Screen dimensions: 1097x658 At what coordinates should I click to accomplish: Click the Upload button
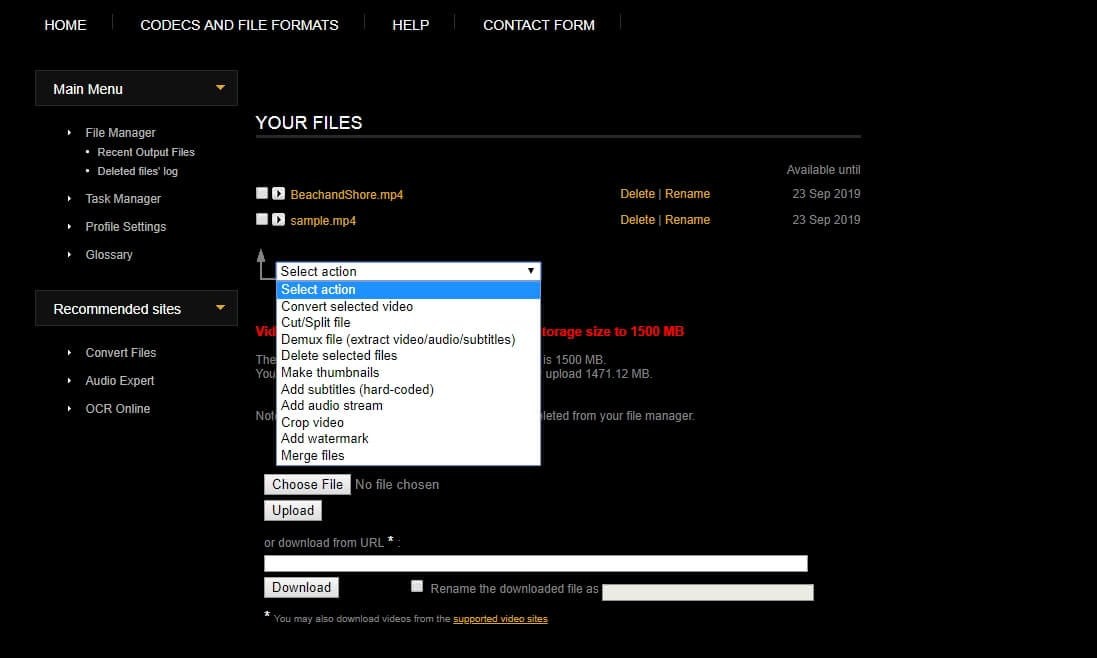pos(292,510)
